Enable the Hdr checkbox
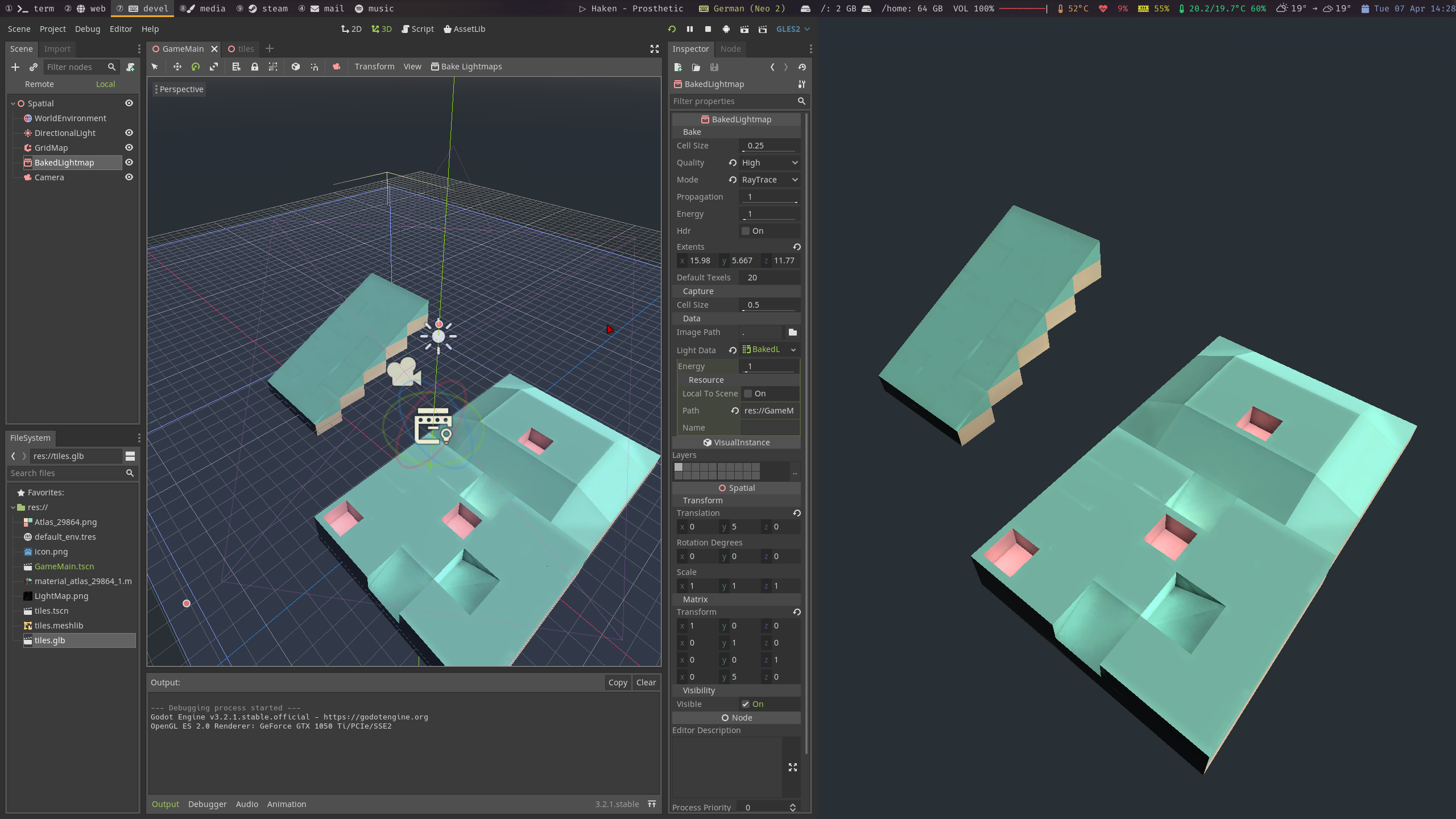 click(x=746, y=231)
